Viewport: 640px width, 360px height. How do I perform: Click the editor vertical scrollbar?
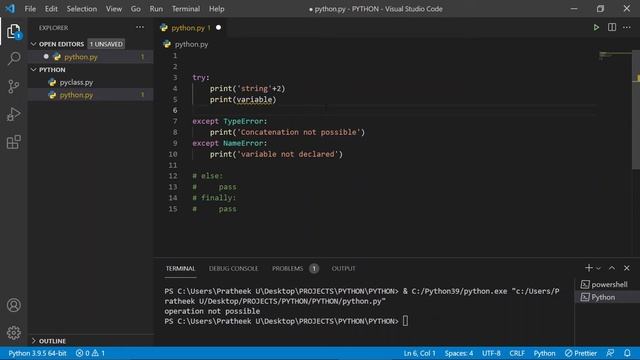636,110
